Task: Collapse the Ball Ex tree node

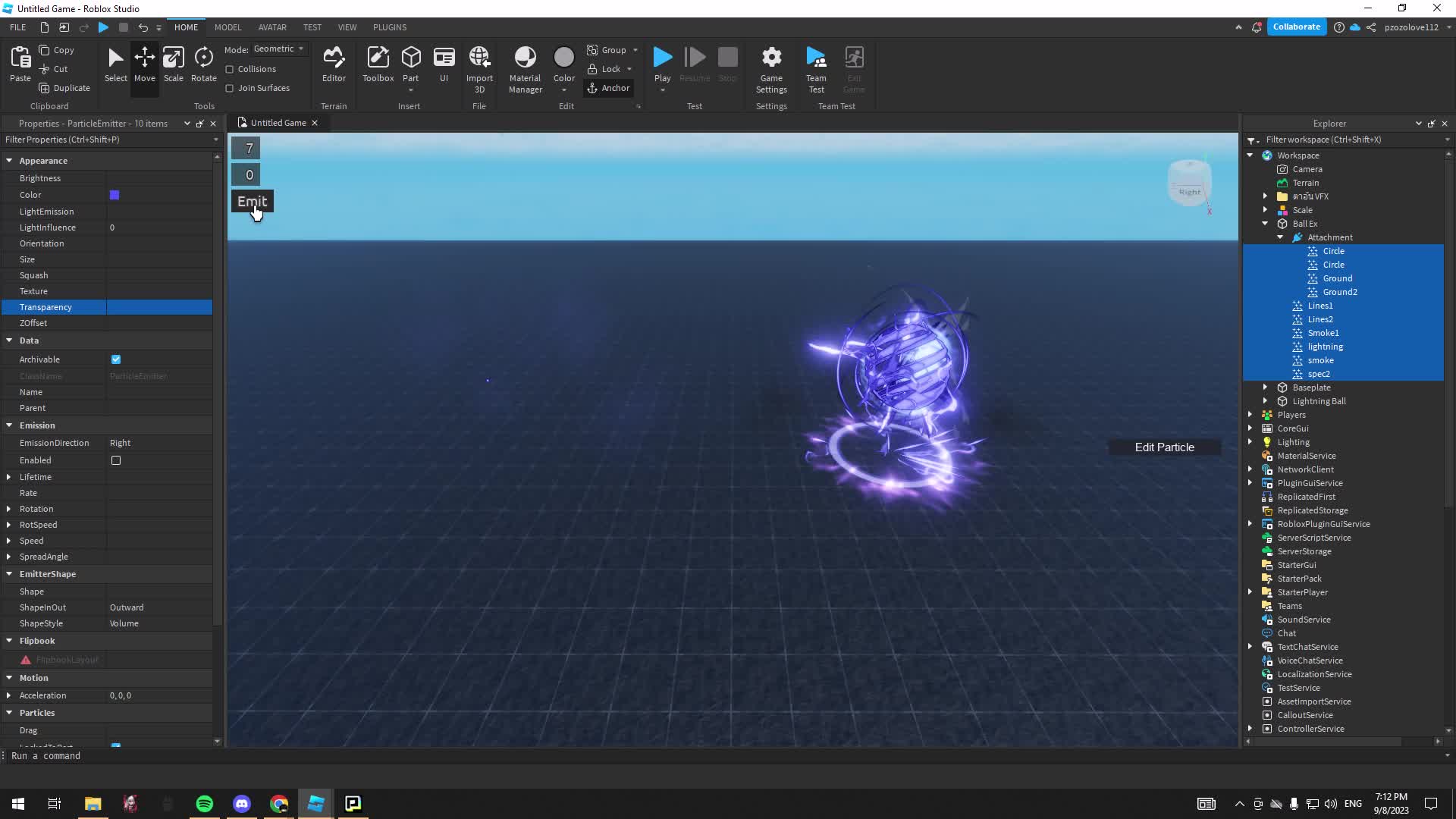Action: tap(1265, 224)
